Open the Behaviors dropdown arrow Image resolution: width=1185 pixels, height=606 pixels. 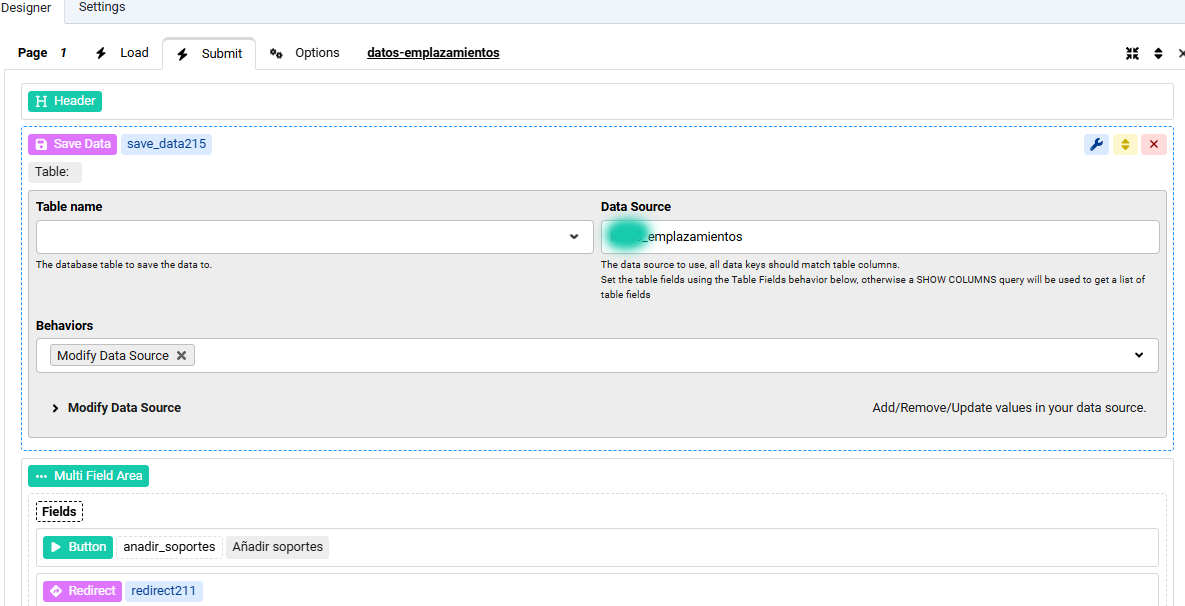click(x=1138, y=355)
